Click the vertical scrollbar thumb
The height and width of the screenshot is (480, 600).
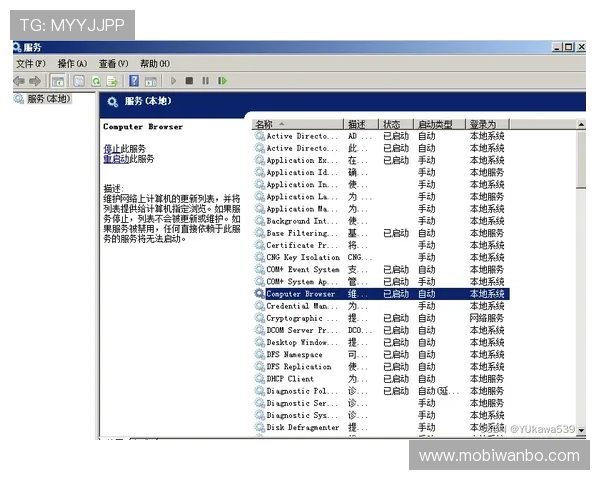click(581, 159)
